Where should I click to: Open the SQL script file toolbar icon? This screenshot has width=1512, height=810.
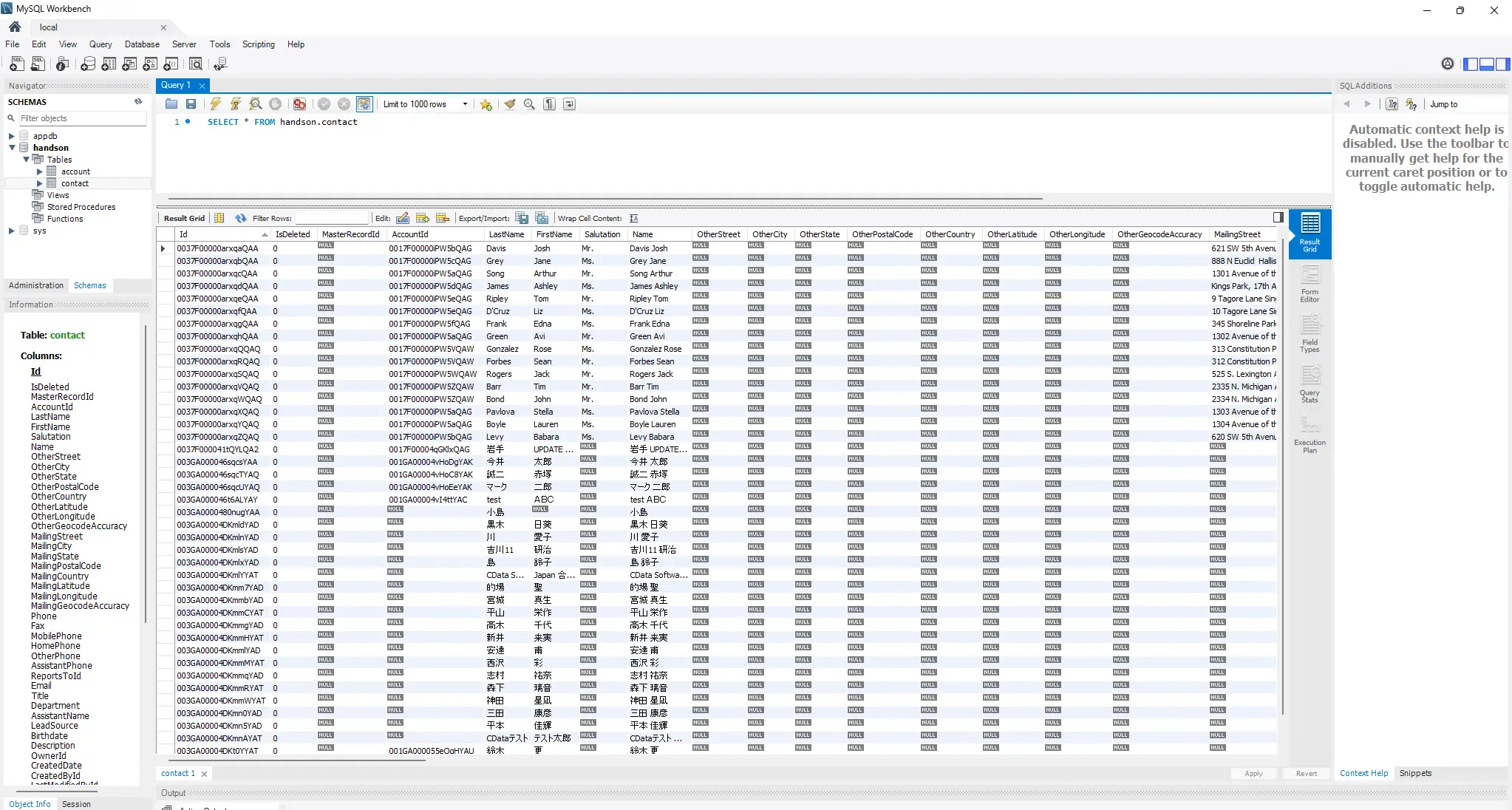pyautogui.click(x=38, y=64)
